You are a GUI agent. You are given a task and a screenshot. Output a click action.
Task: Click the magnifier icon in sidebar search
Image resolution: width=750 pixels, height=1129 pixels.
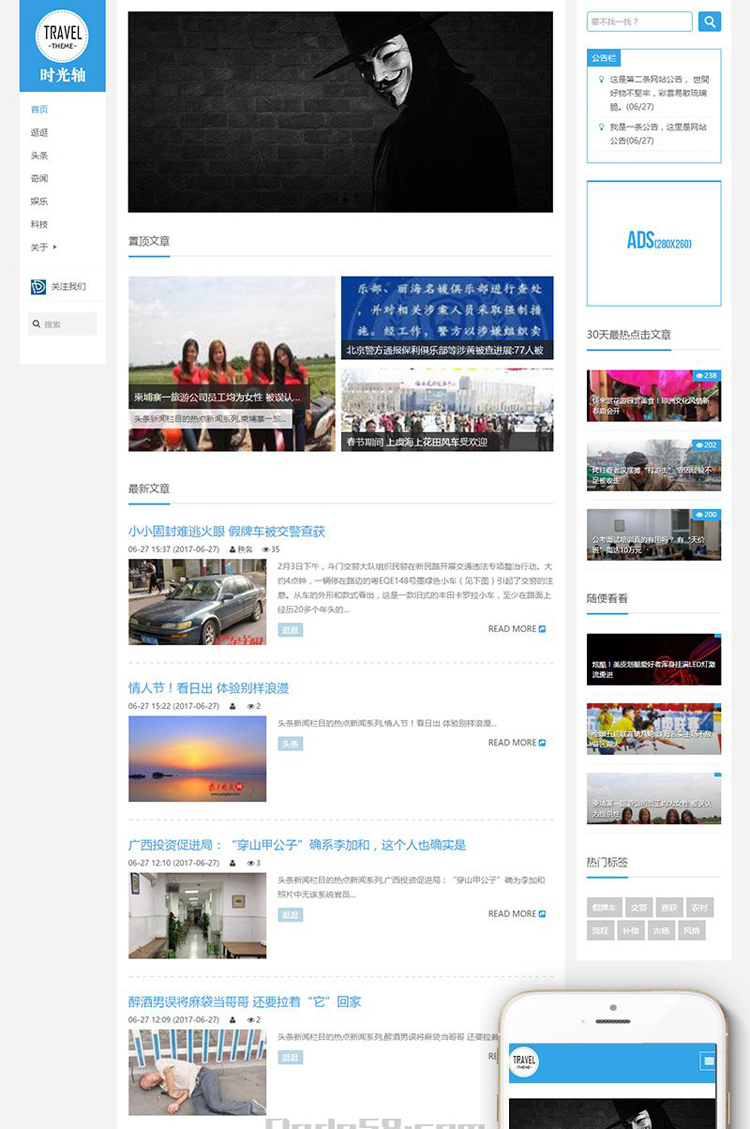(x=36, y=324)
